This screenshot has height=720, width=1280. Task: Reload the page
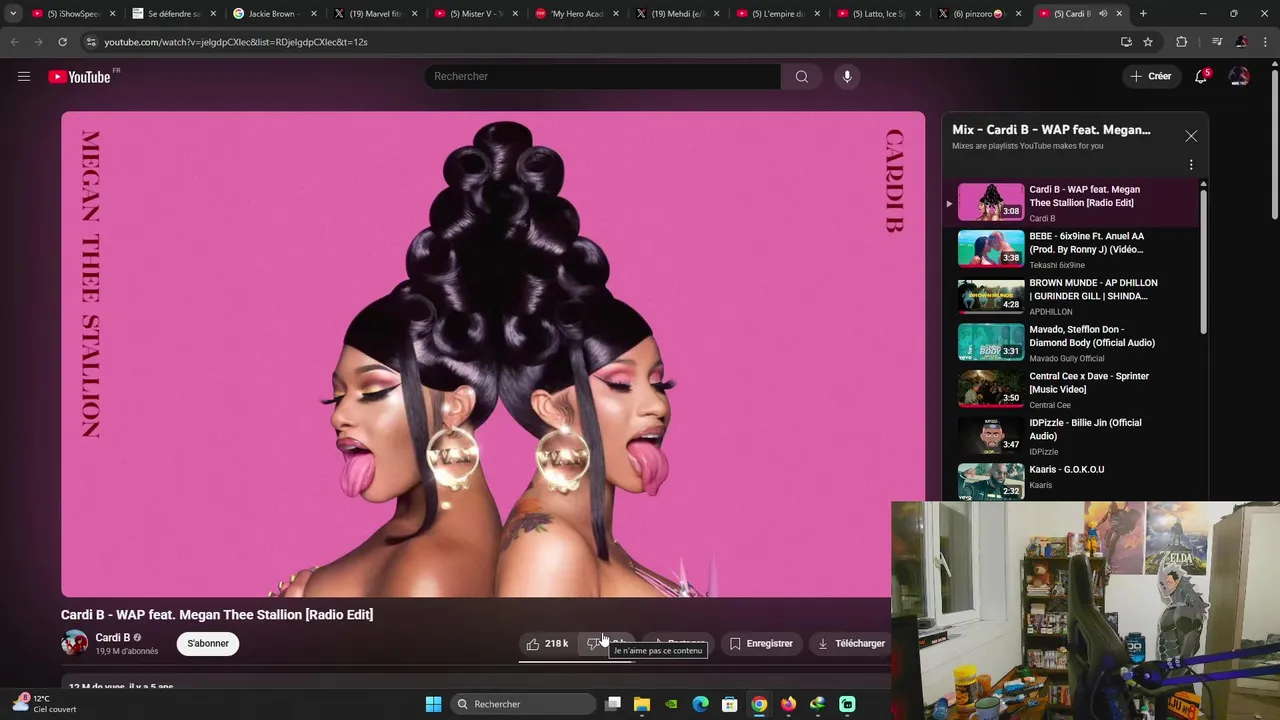click(x=62, y=42)
